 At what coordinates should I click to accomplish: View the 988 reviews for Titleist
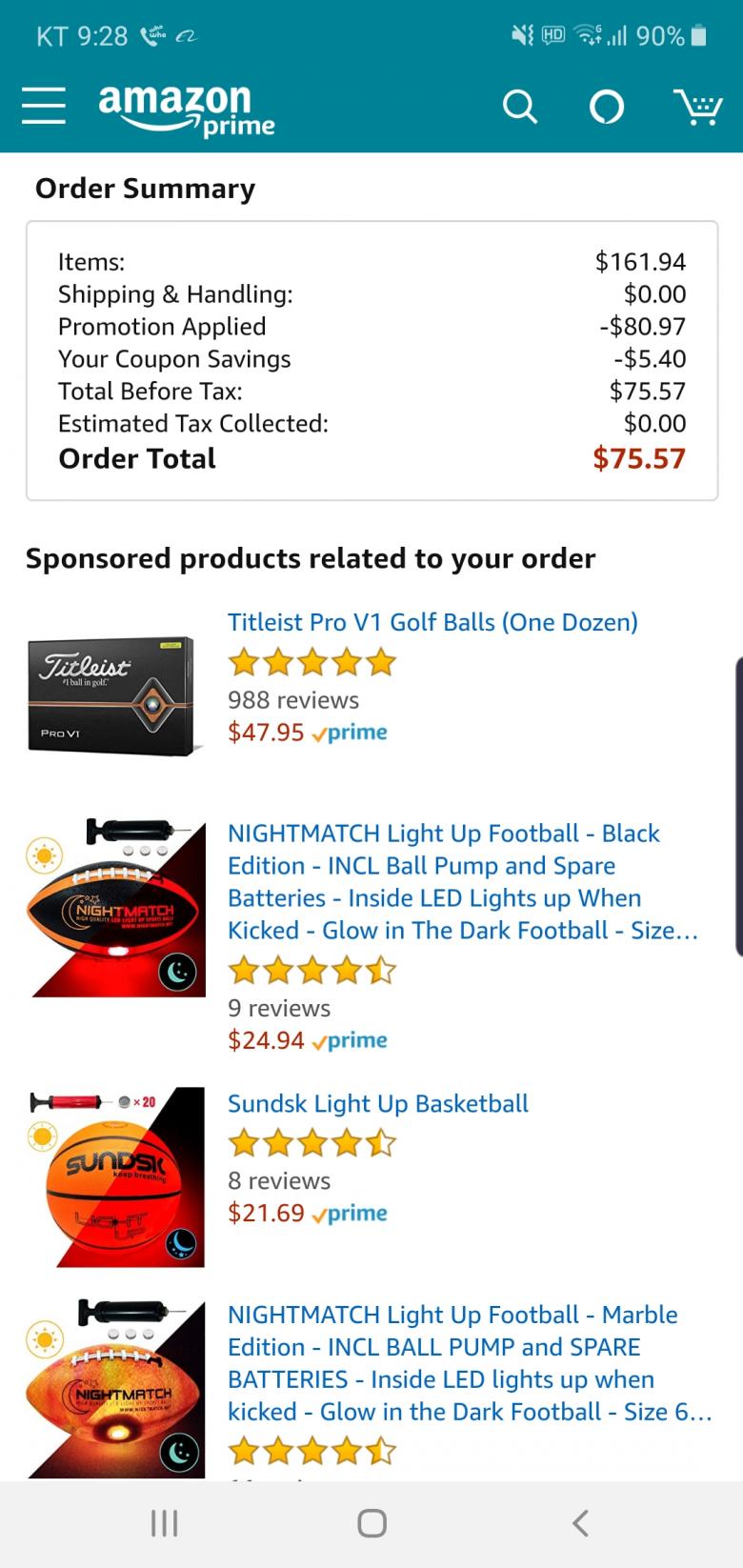tap(293, 700)
